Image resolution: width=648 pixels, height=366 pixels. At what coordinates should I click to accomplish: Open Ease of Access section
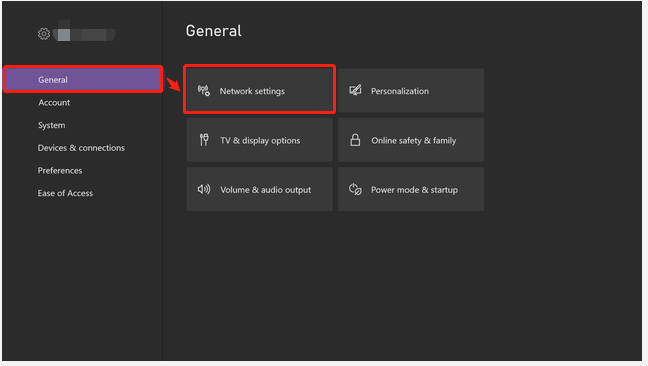(65, 193)
